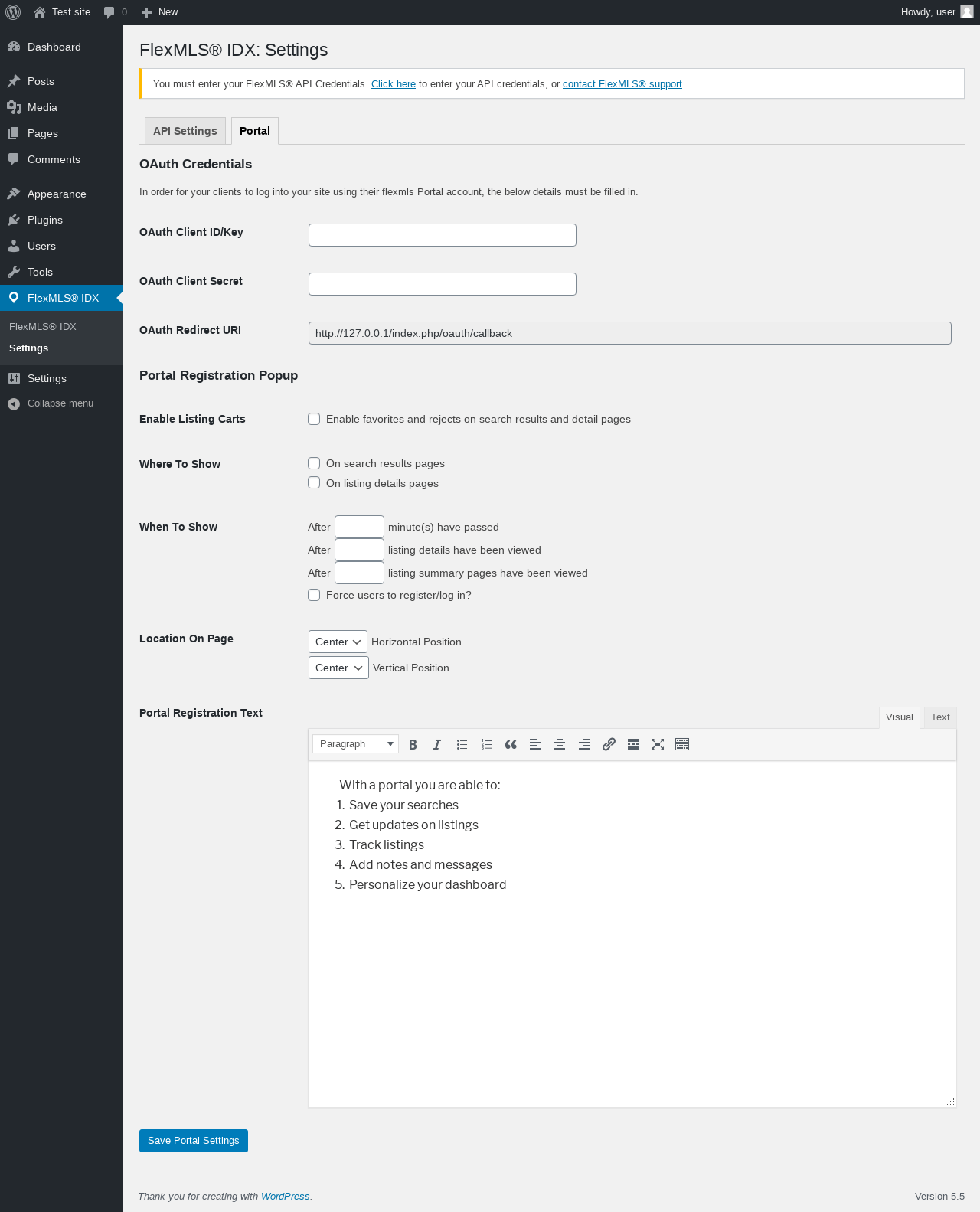Viewport: 980px width, 1212px height.
Task: Insert Read More tag icon
Action: 633,744
